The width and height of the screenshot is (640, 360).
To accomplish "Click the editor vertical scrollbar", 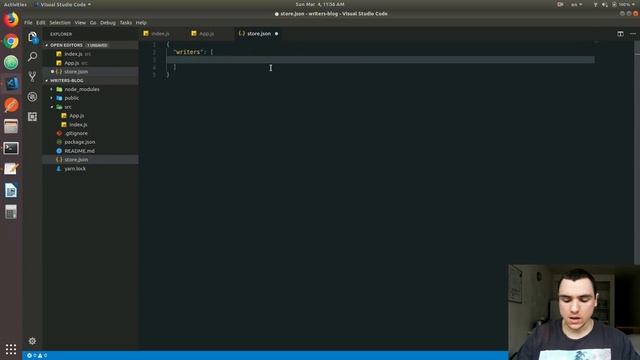I will pos(637,153).
